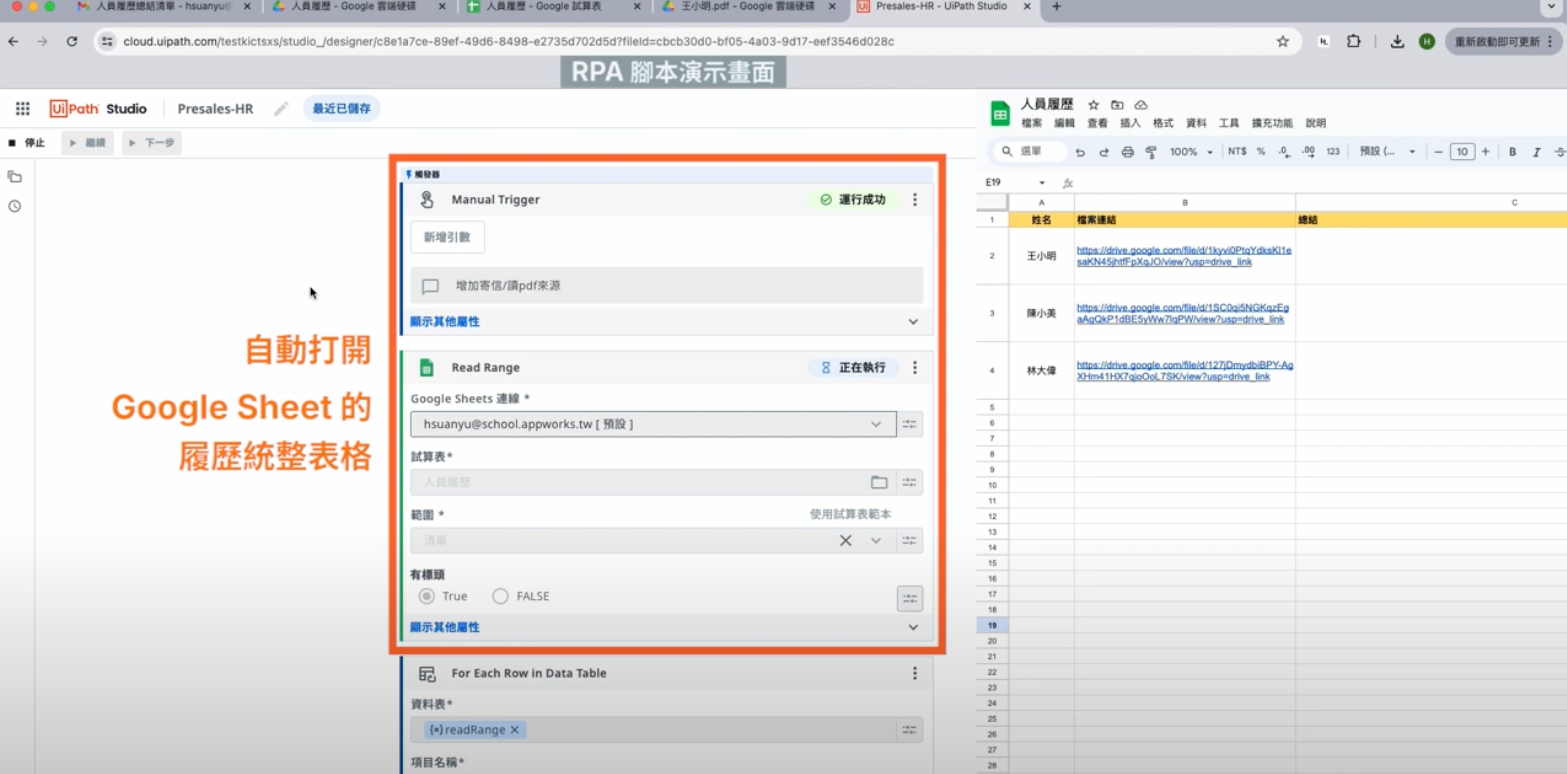Click the move-to-folder icon in Sheets

click(x=1117, y=105)
